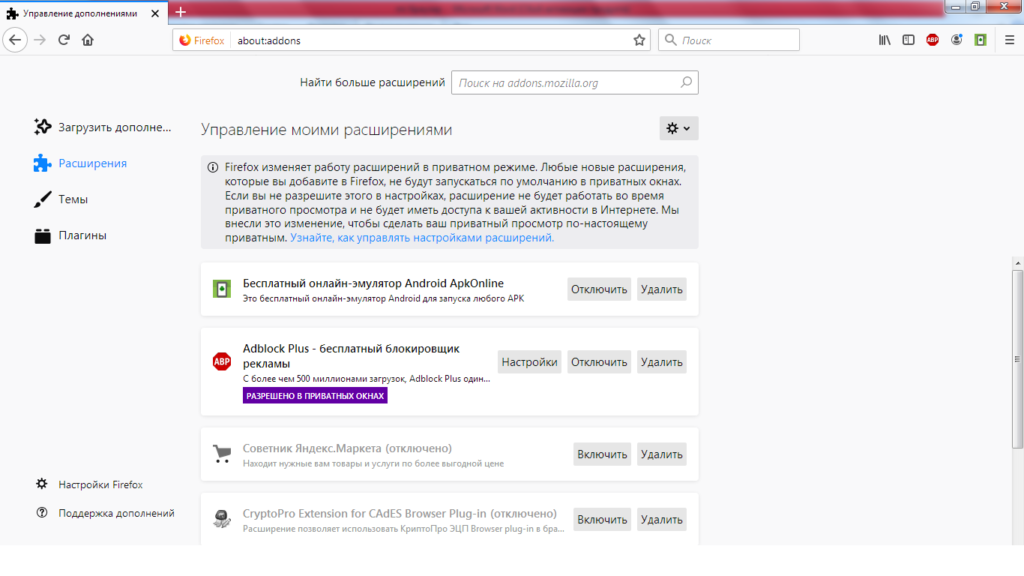The image size is (1024, 576).
Task: Go back with the browser back arrow
Action: (x=15, y=40)
